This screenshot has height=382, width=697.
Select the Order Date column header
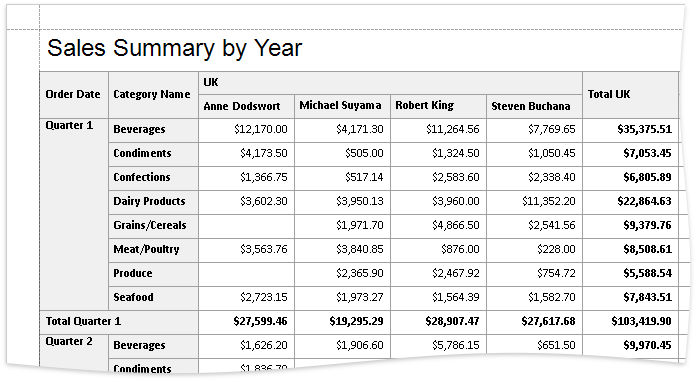pos(74,95)
